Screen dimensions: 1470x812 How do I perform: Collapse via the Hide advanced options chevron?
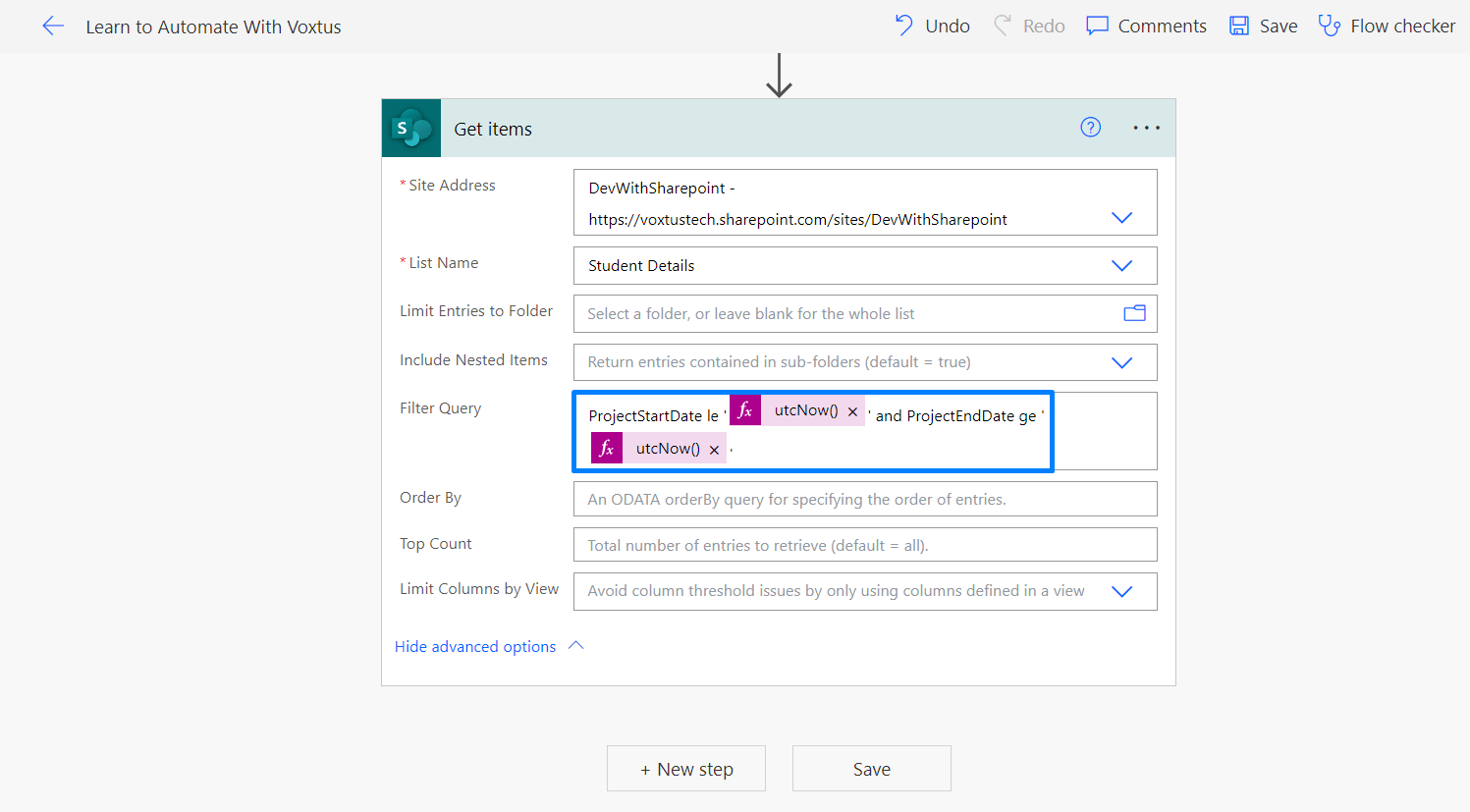(x=576, y=645)
